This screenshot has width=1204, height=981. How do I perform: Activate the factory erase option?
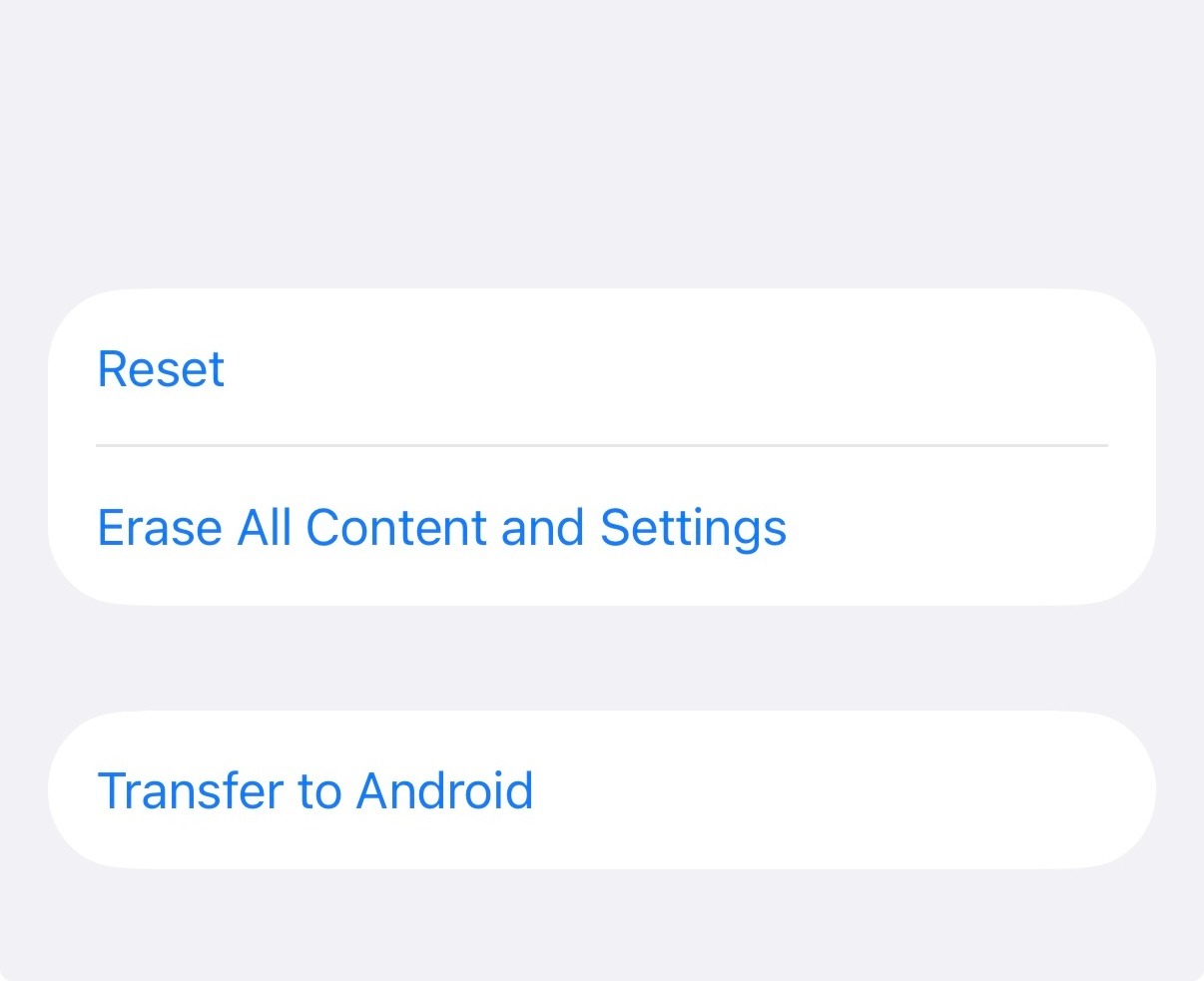click(441, 527)
